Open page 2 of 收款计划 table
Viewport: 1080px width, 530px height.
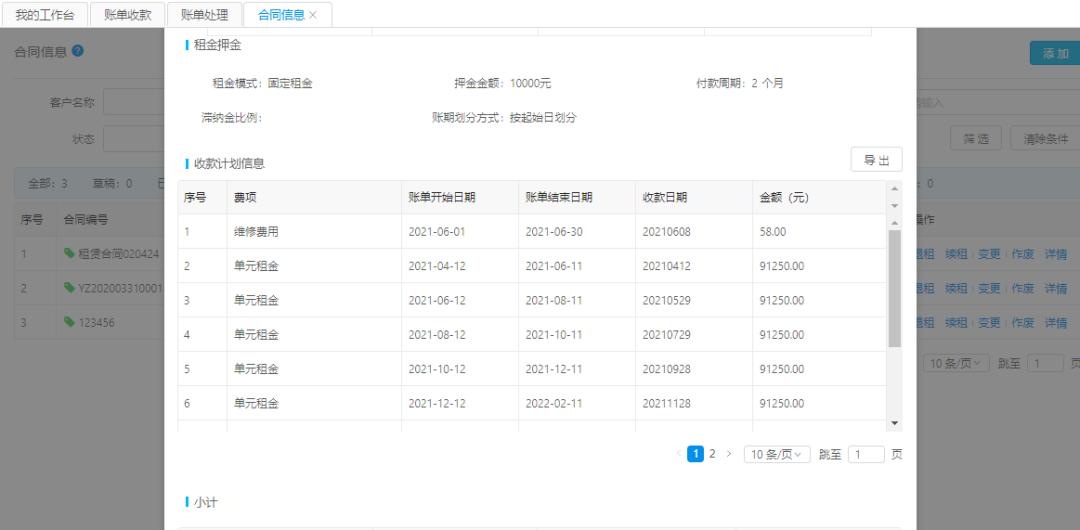712,453
